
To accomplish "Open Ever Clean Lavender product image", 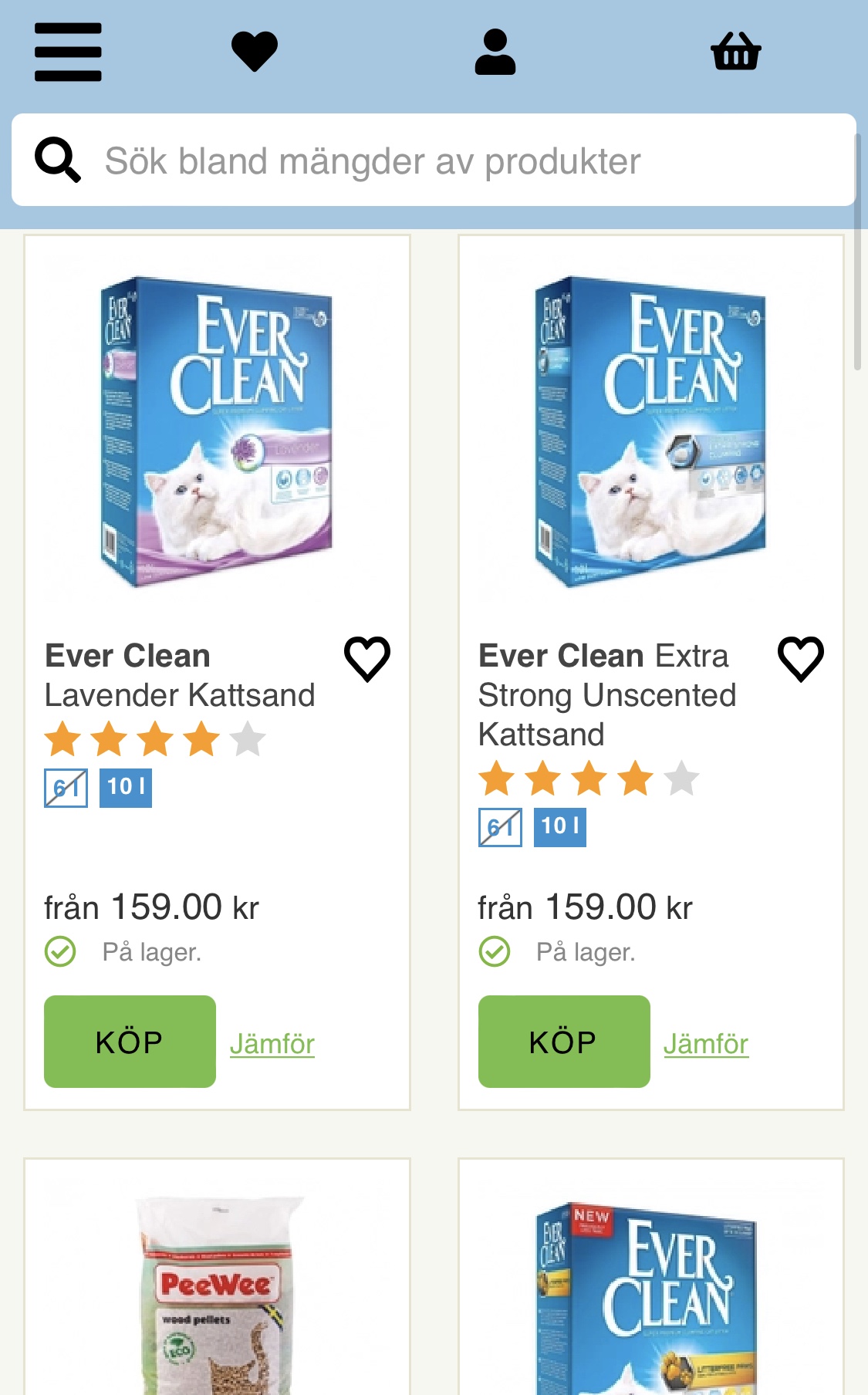I will 217,432.
